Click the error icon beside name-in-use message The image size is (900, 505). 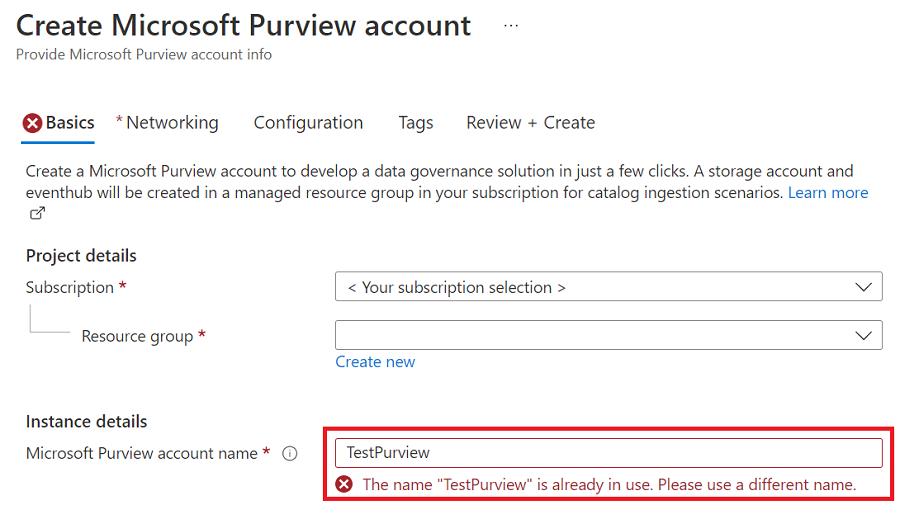click(x=344, y=484)
